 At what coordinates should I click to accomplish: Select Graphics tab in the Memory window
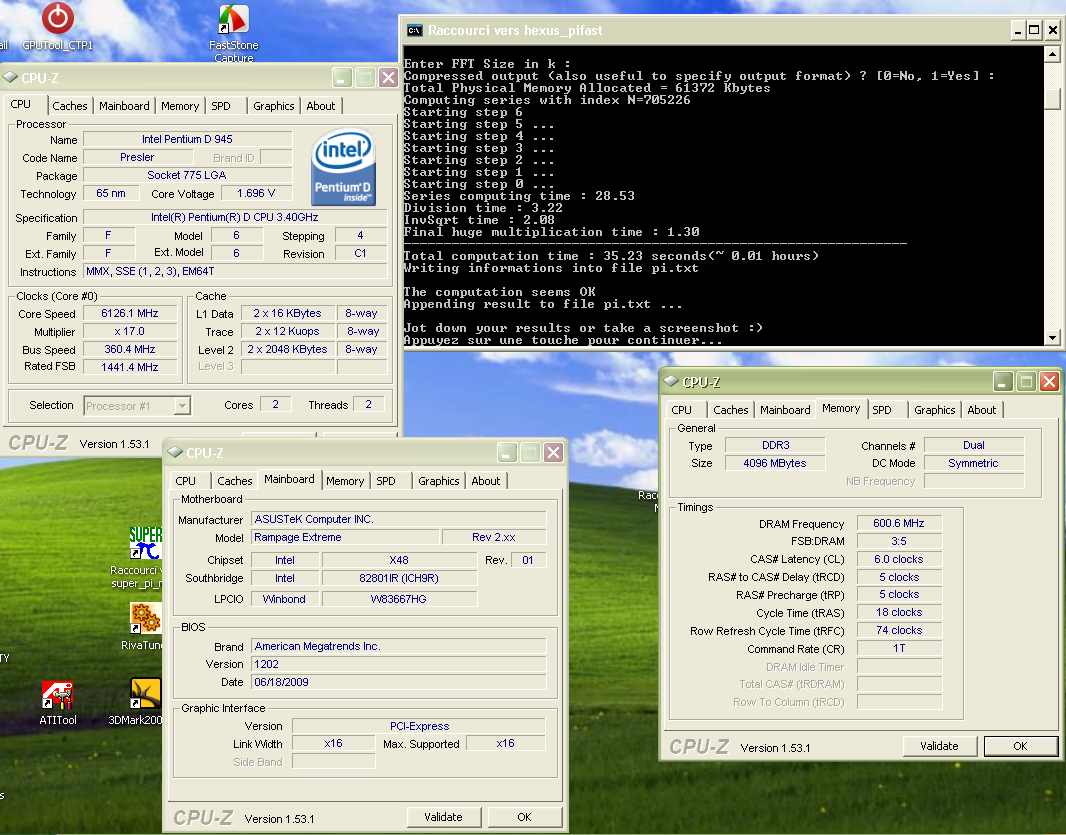click(934, 410)
